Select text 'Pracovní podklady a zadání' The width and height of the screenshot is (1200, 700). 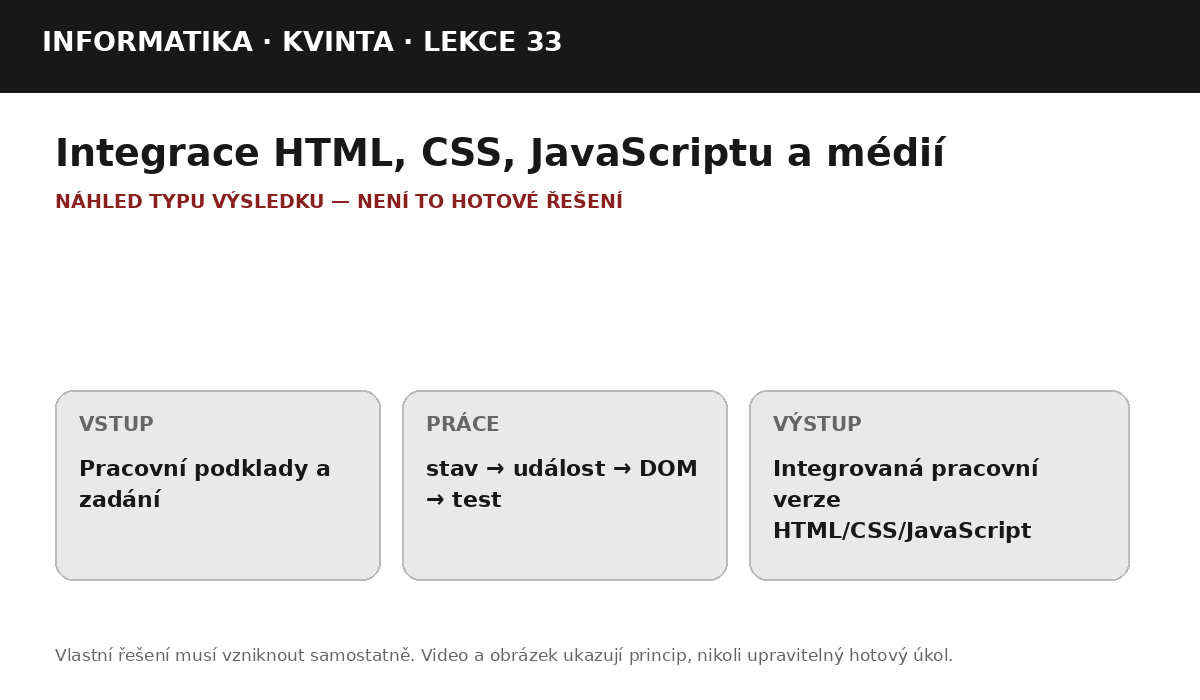(205, 484)
